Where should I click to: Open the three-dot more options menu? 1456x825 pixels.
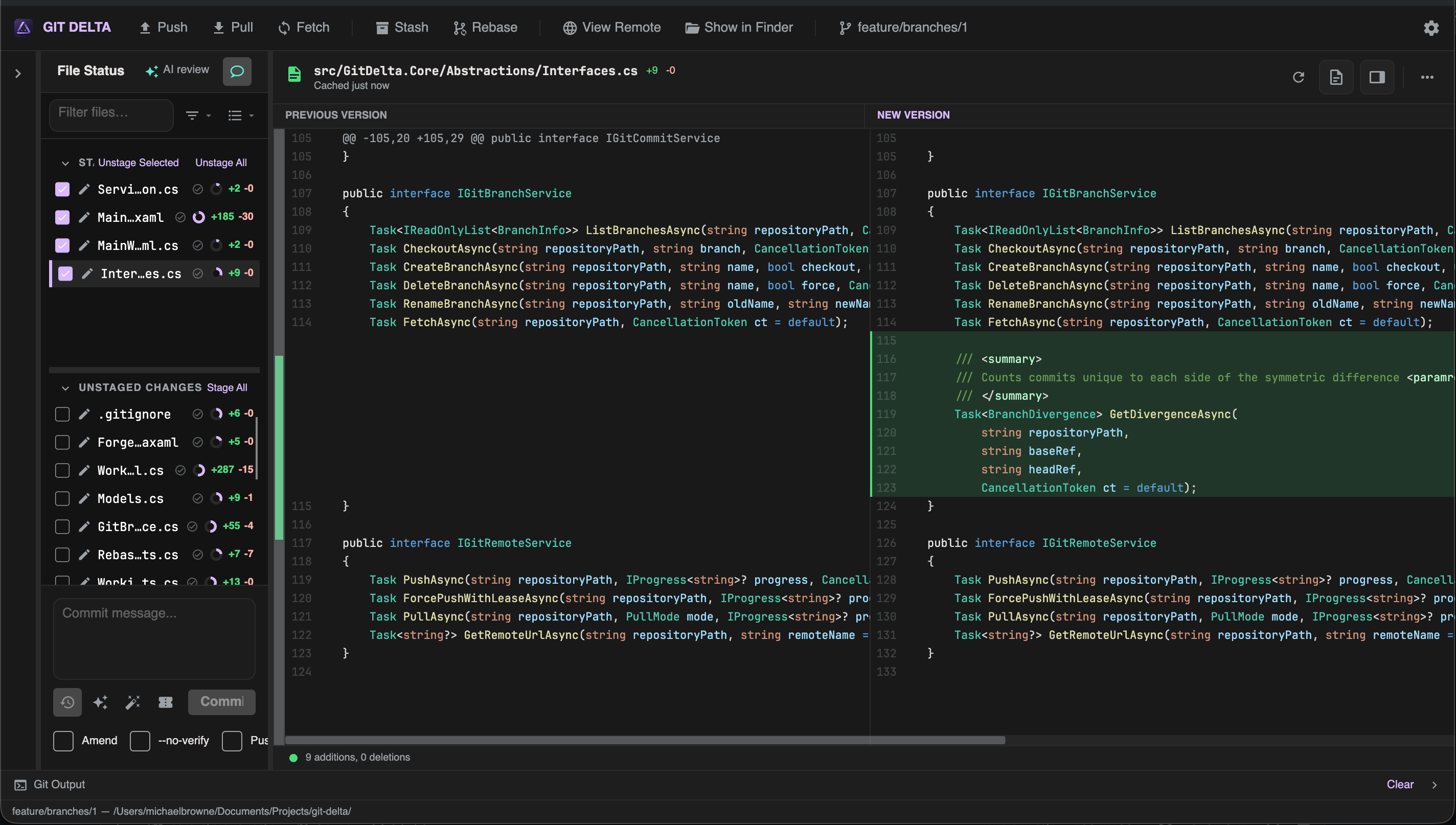click(1427, 77)
